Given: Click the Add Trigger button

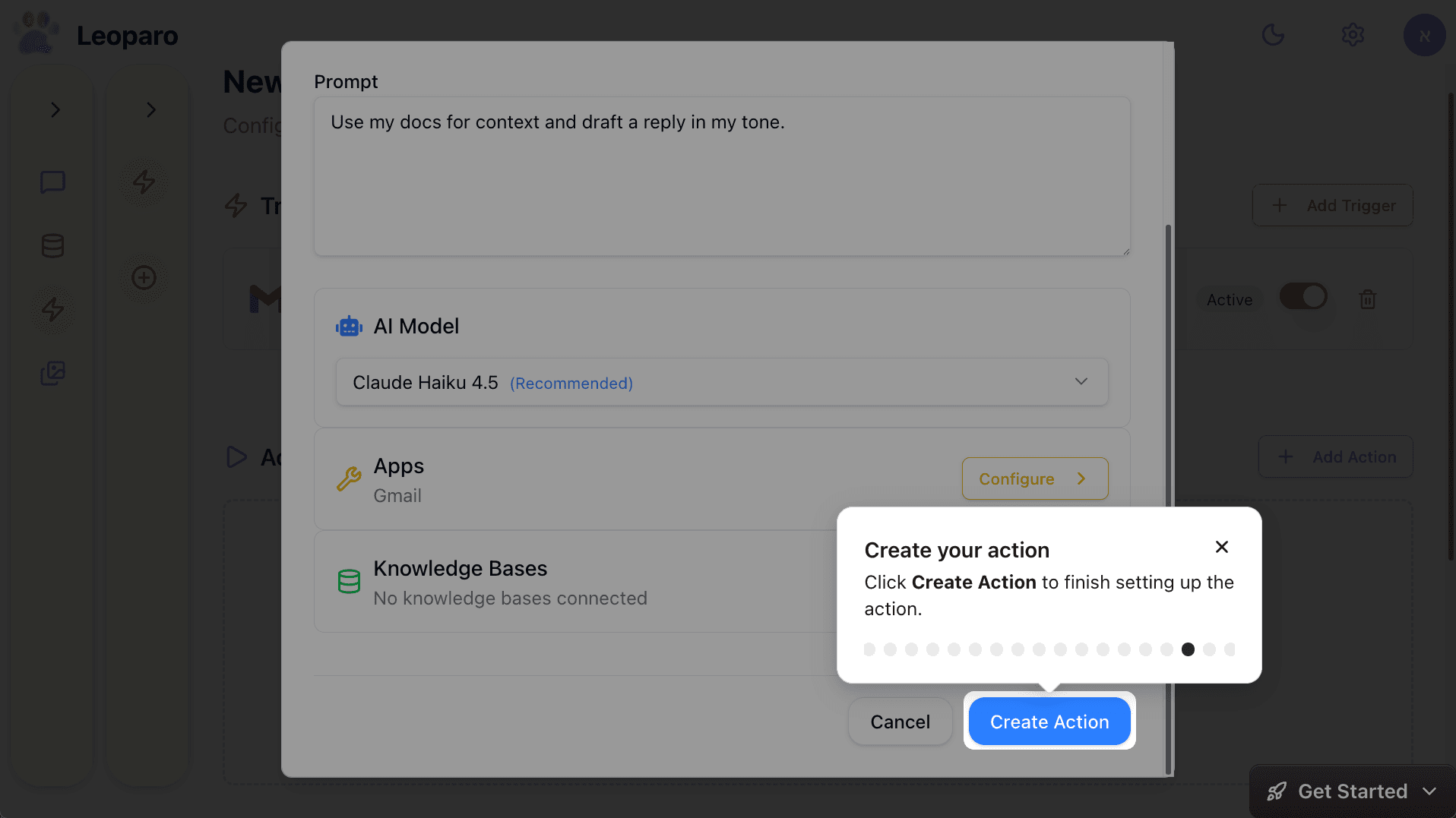Looking at the screenshot, I should pos(1332,205).
